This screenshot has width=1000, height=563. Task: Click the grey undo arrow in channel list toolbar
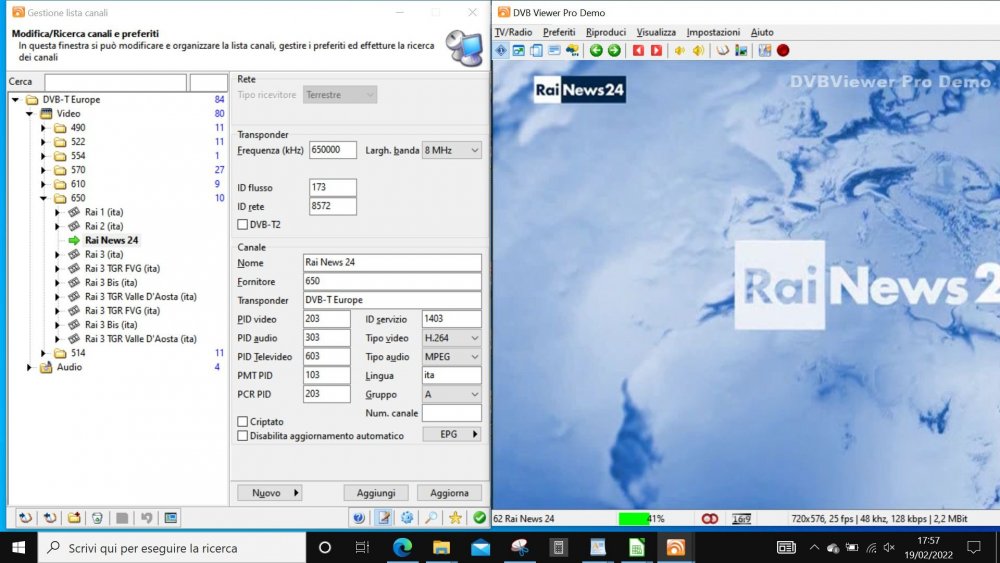pyautogui.click(x=146, y=518)
